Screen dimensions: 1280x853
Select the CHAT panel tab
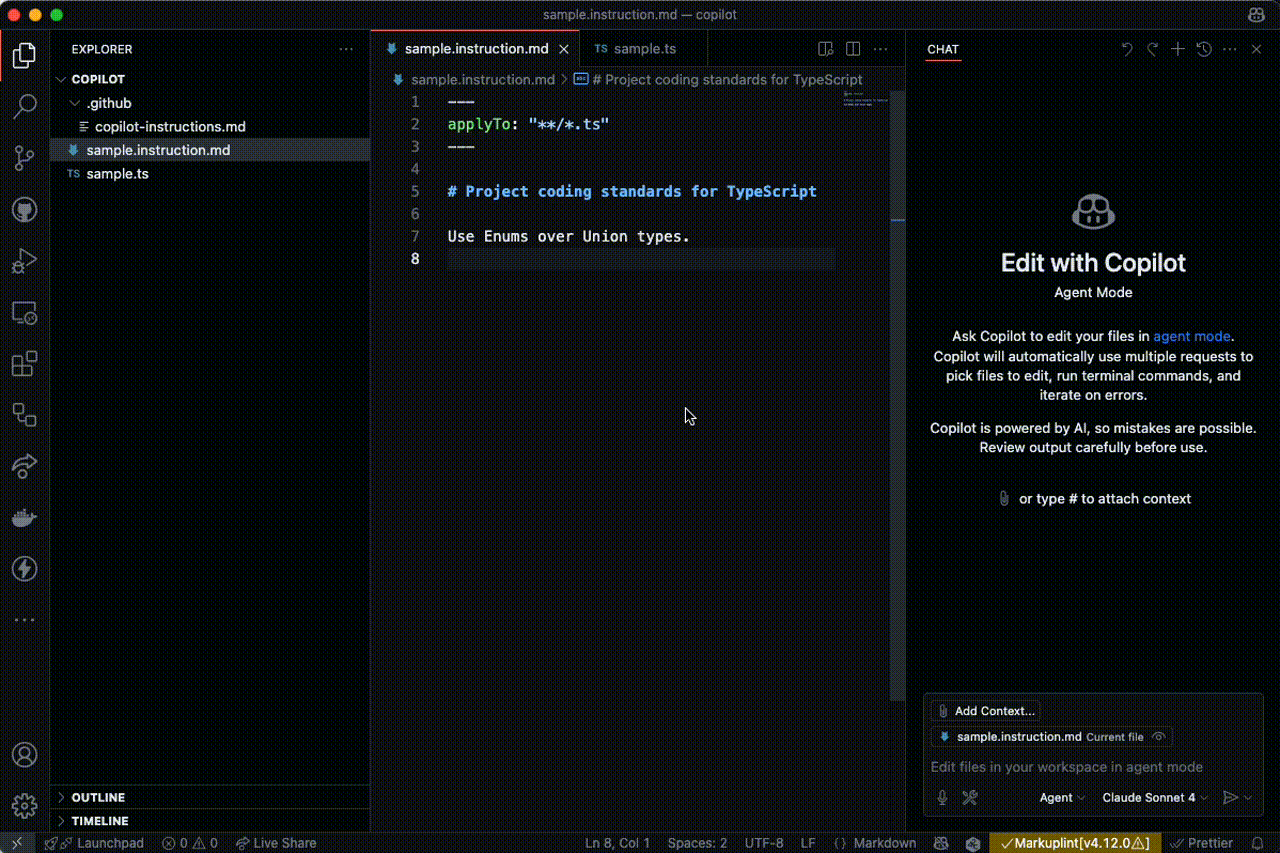tap(943, 49)
